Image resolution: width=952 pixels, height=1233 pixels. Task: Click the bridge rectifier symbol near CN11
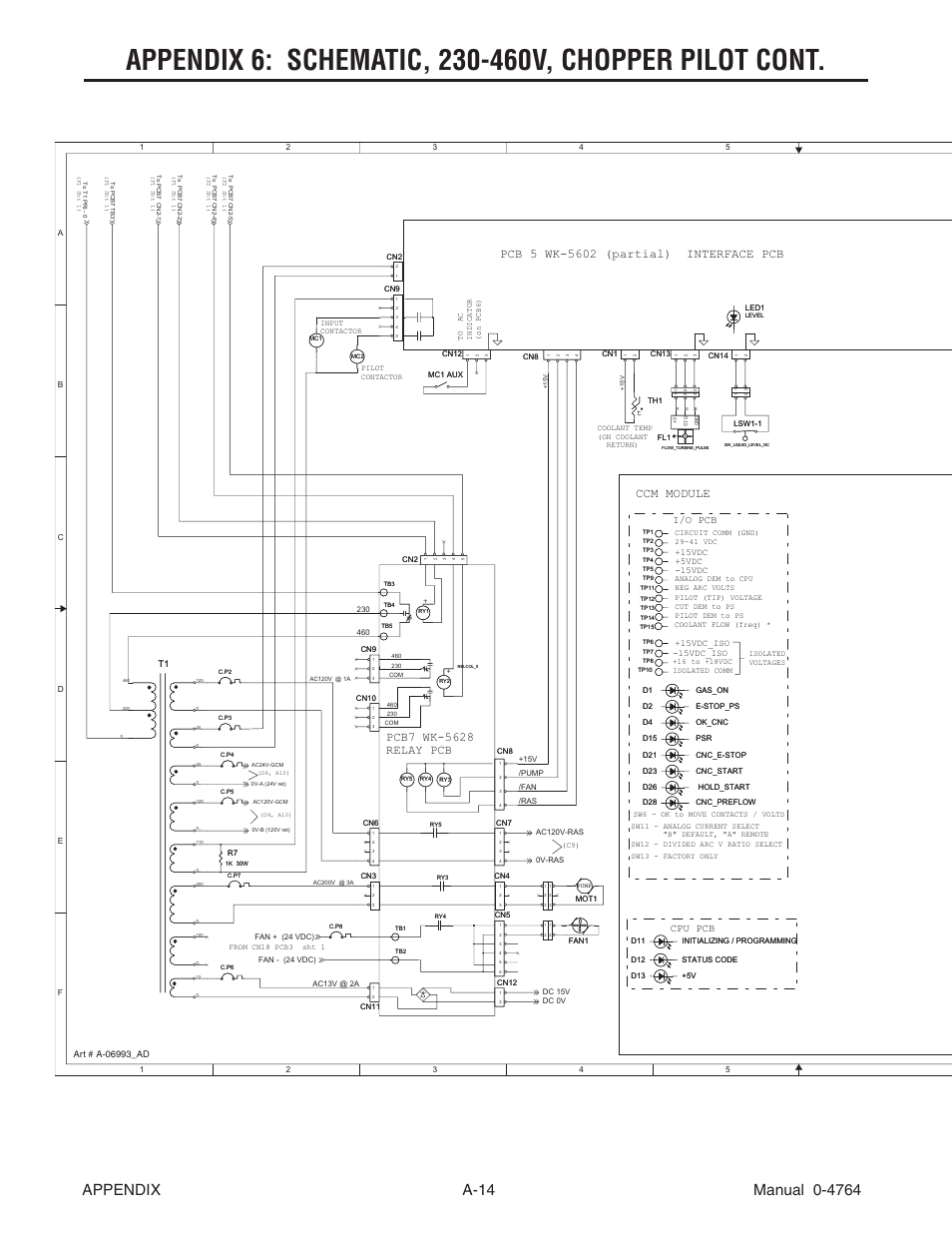pos(422,994)
